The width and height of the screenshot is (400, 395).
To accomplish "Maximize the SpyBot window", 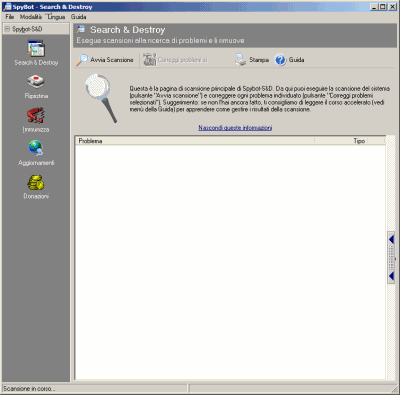I will [383, 7].
